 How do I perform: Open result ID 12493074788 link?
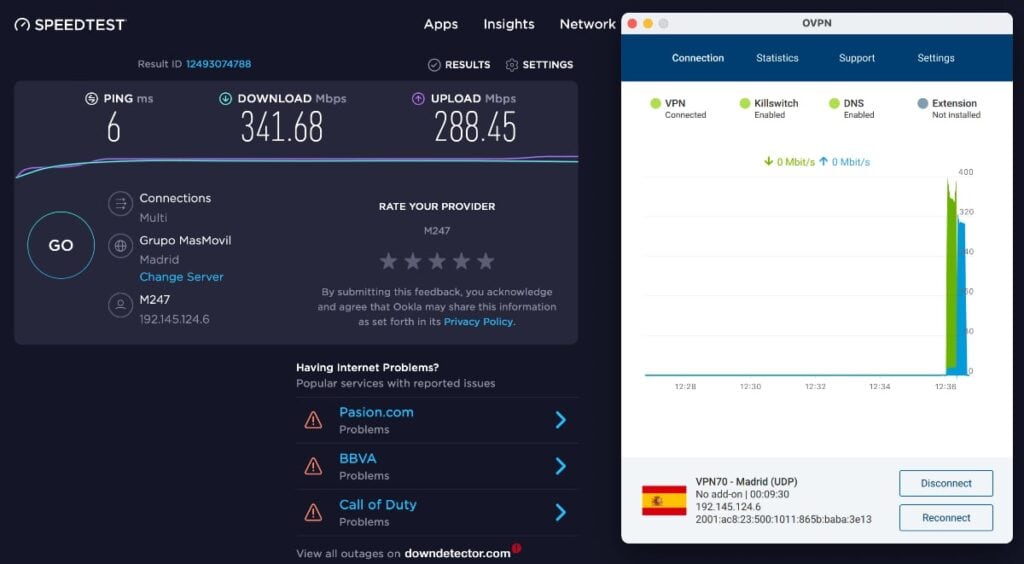[x=219, y=64]
